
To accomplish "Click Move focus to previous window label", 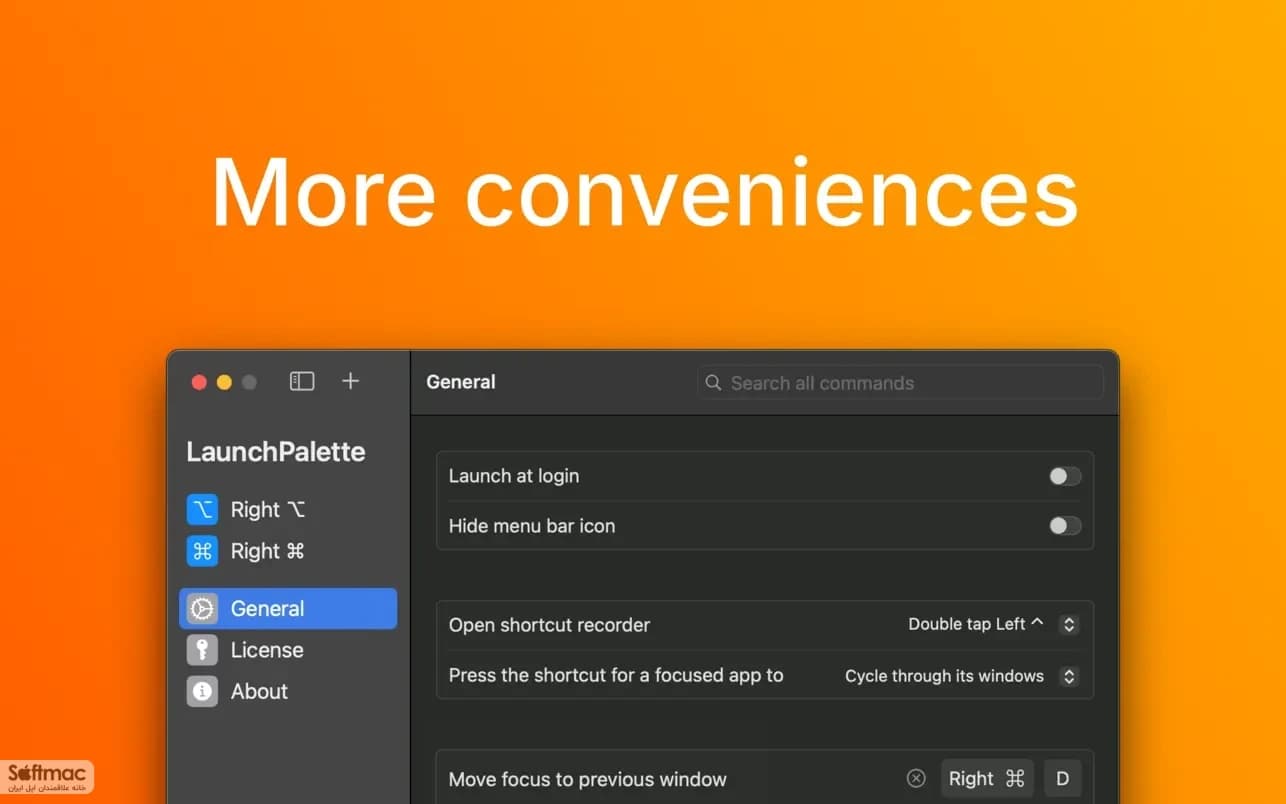I will pos(588,779).
